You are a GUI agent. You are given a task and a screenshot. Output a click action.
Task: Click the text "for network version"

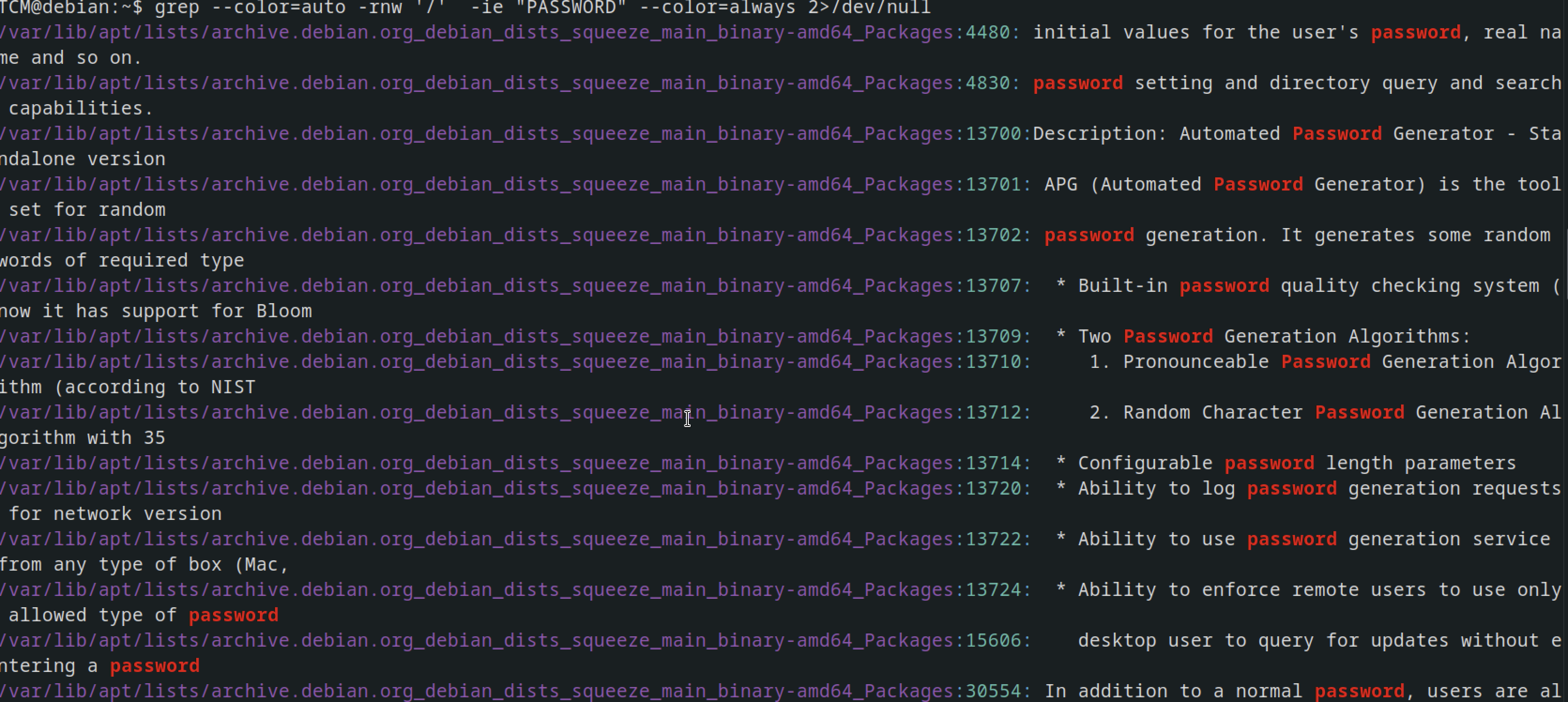click(x=115, y=514)
